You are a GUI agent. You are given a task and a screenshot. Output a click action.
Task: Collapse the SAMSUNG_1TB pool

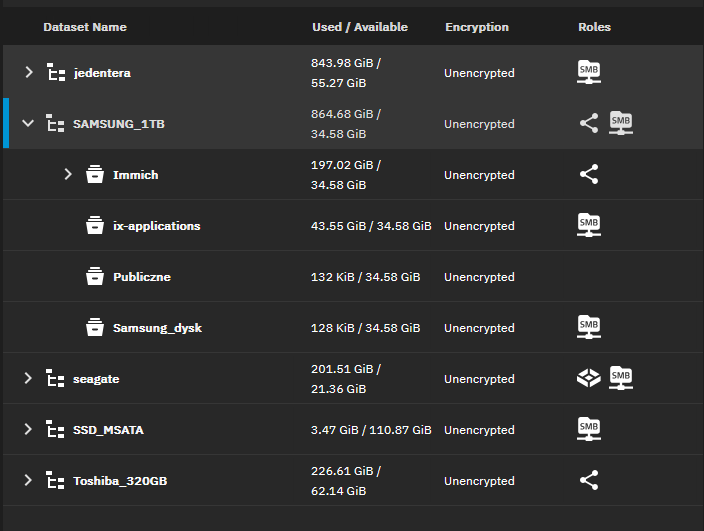coord(29,124)
